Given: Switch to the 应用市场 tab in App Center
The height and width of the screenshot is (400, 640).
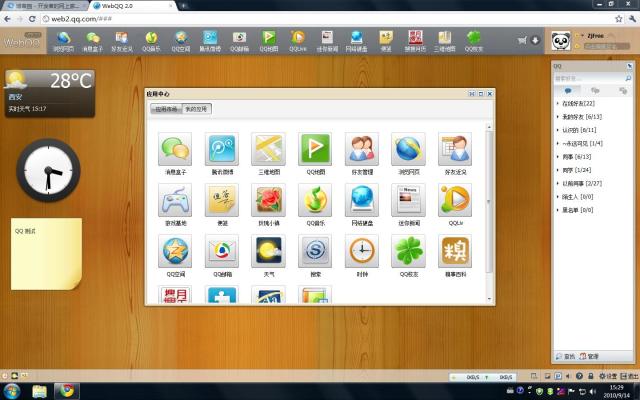Looking at the screenshot, I should 166,109.
